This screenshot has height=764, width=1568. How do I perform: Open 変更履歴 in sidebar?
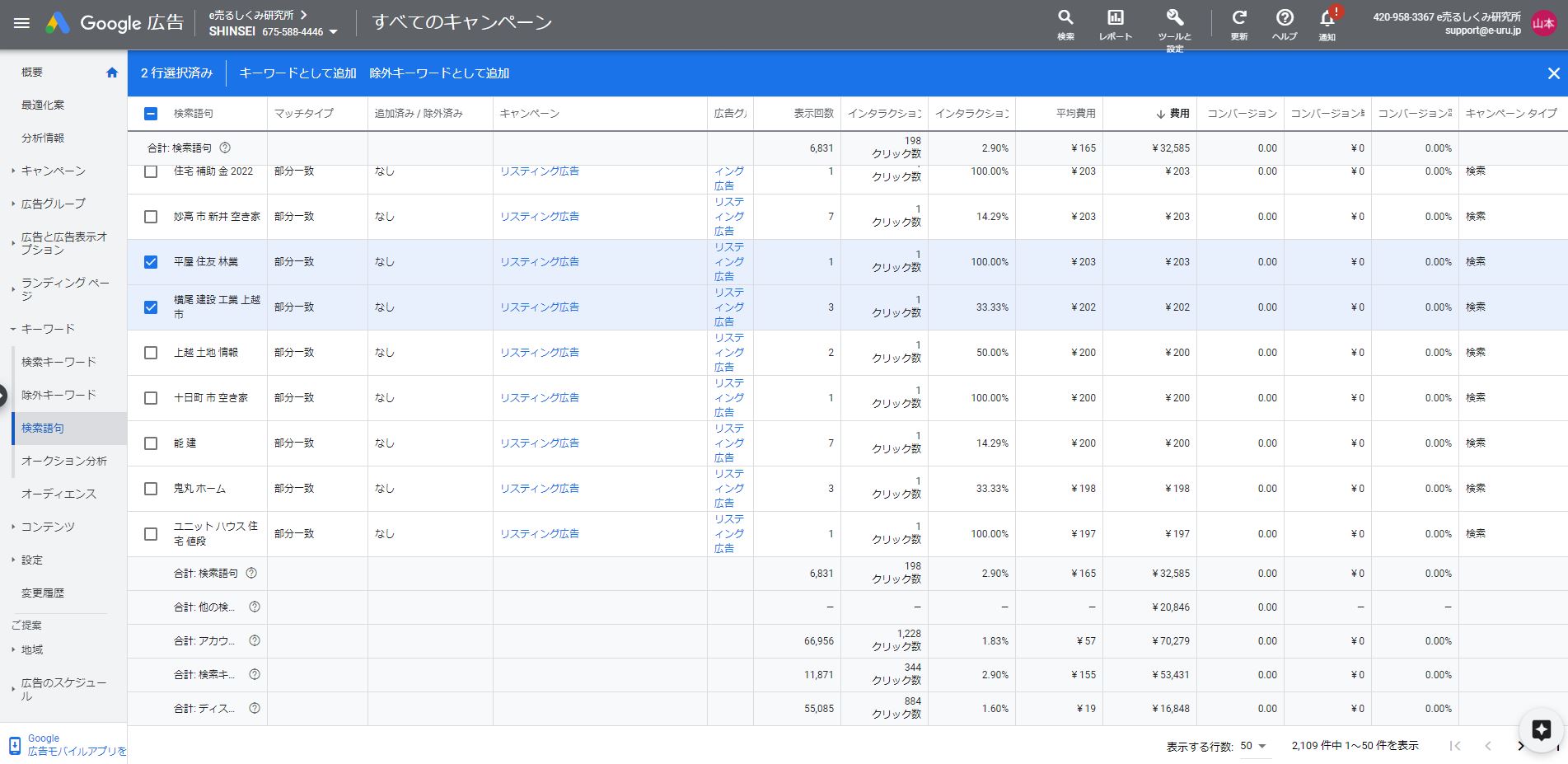tap(43, 593)
